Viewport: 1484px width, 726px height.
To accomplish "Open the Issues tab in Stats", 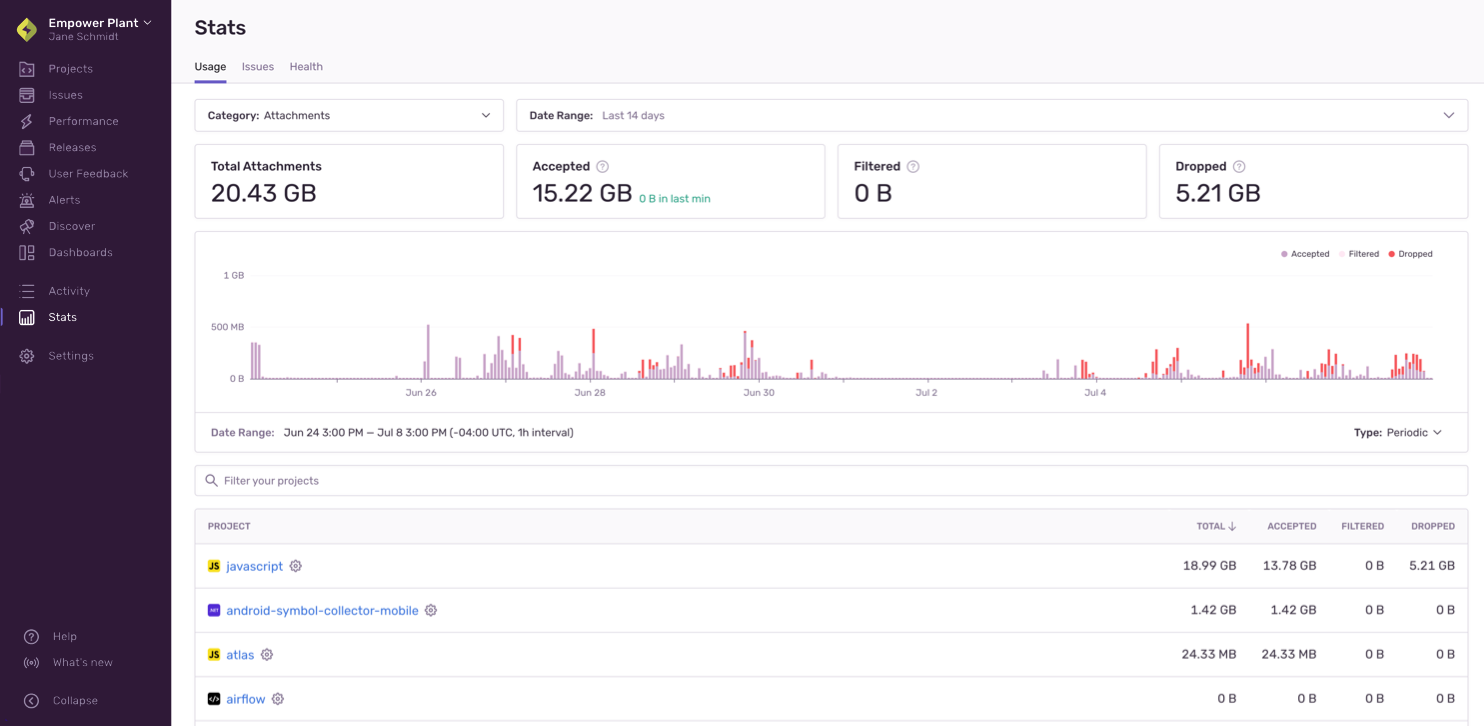I will (x=257, y=66).
